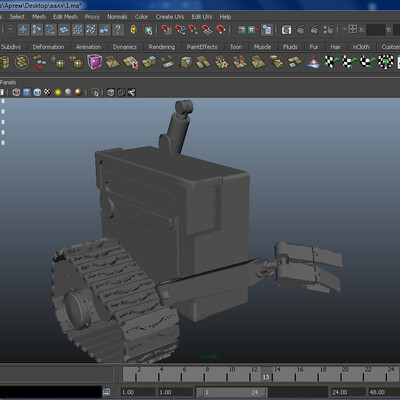Open the Mesh menu
400x400 pixels.
pyautogui.click(x=39, y=17)
